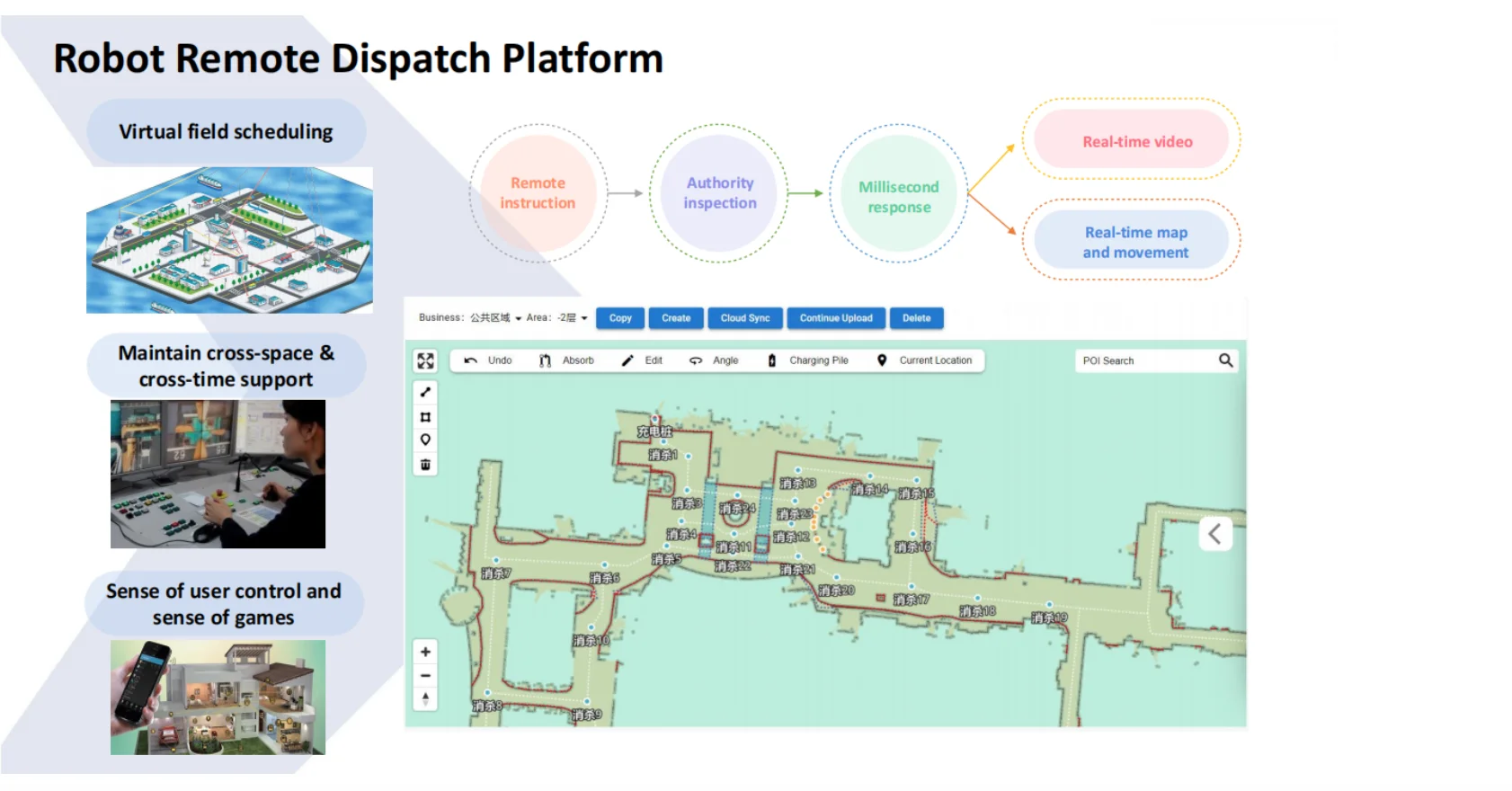Click Real-time map and movement pill

click(1132, 240)
